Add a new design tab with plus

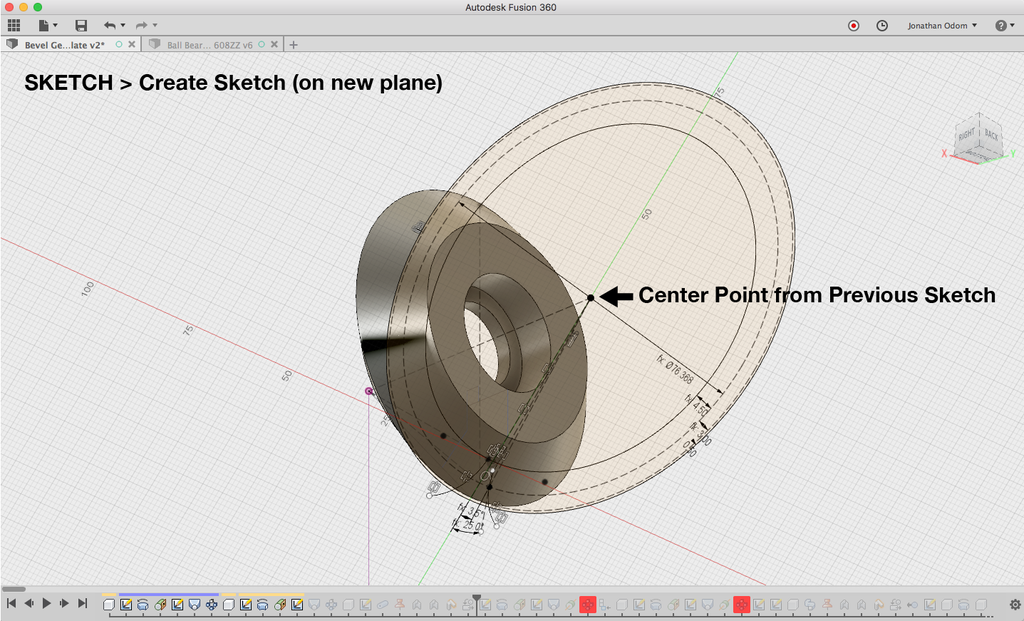293,45
